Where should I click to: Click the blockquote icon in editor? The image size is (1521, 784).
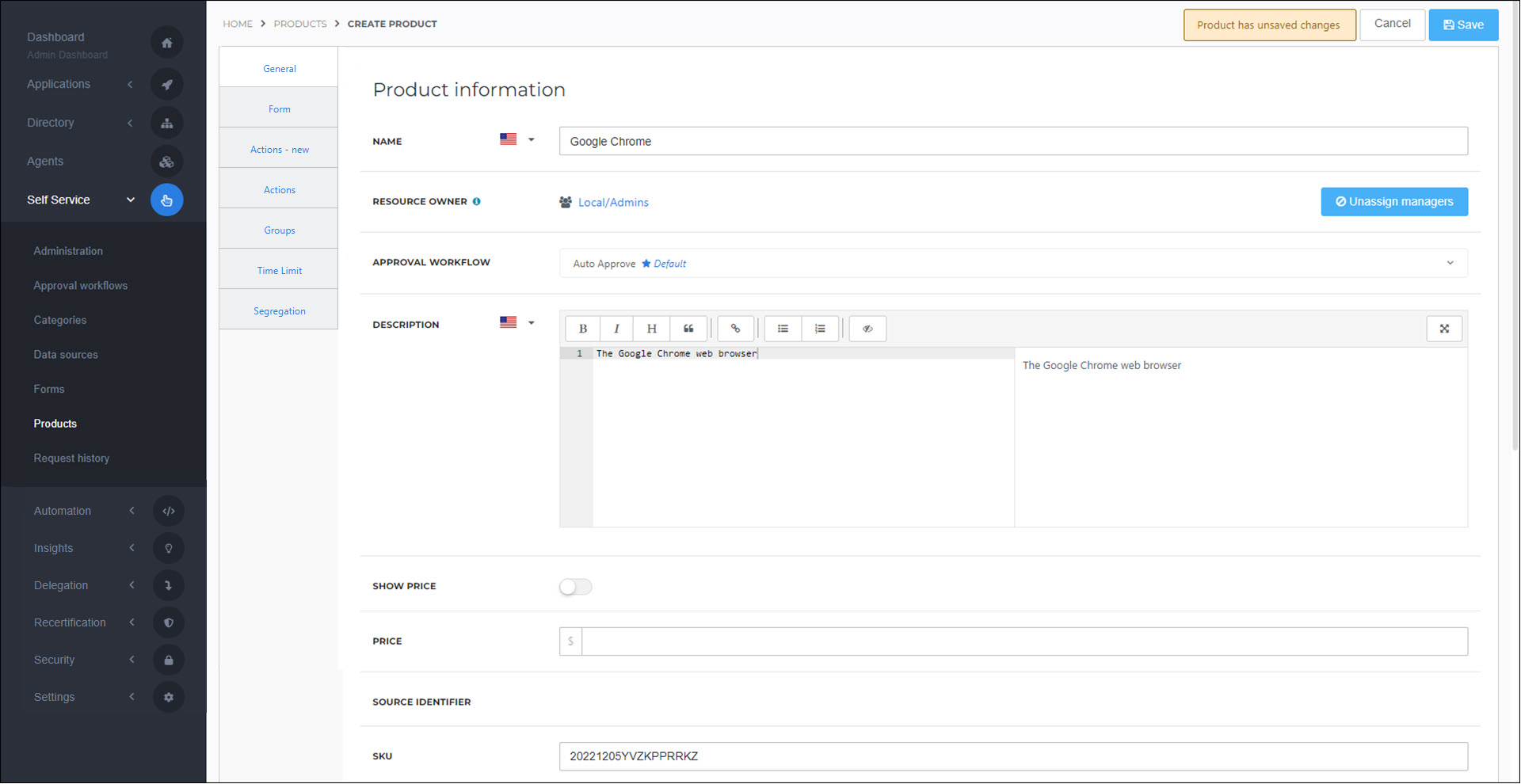688,329
